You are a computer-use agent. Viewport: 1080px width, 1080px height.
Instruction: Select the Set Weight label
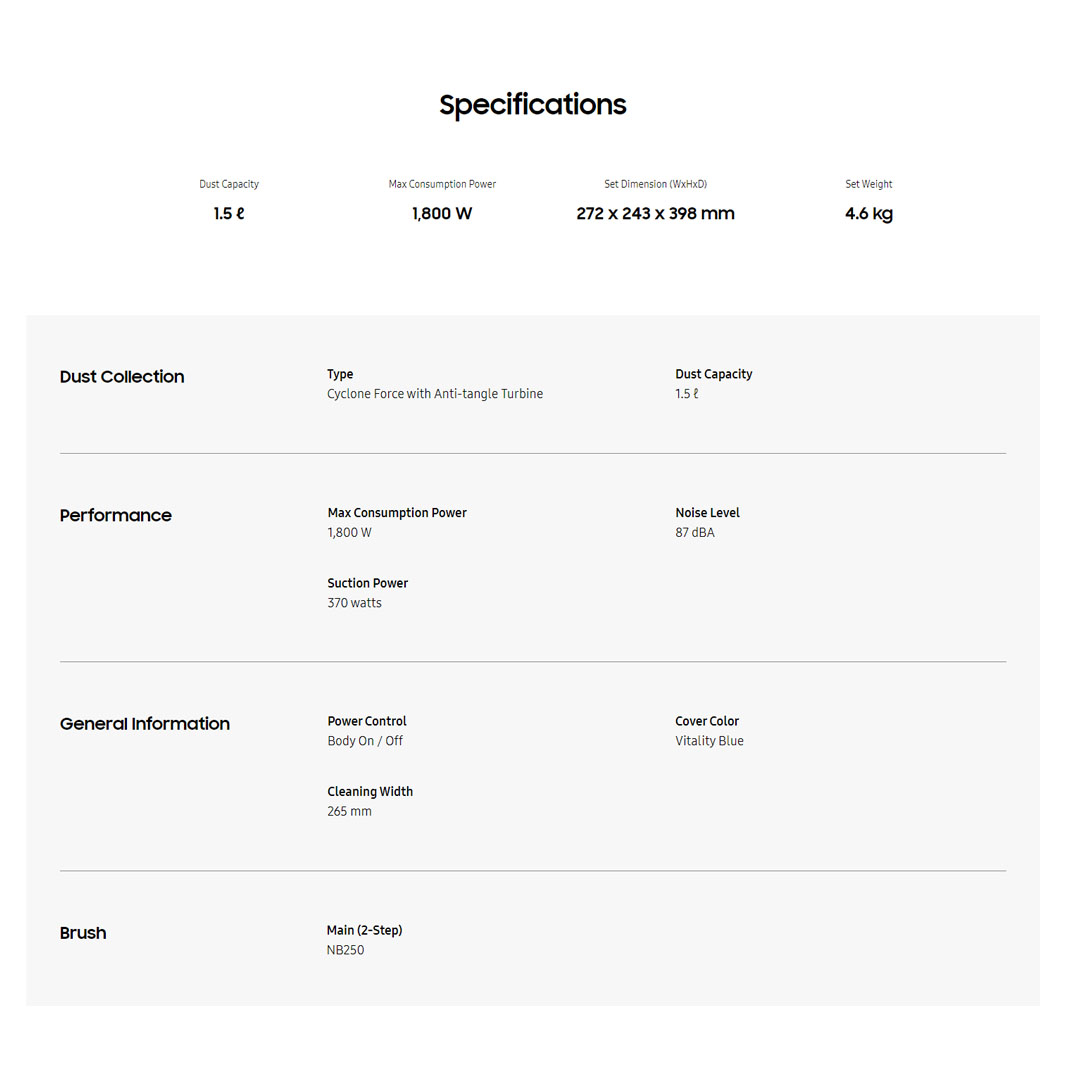point(868,184)
